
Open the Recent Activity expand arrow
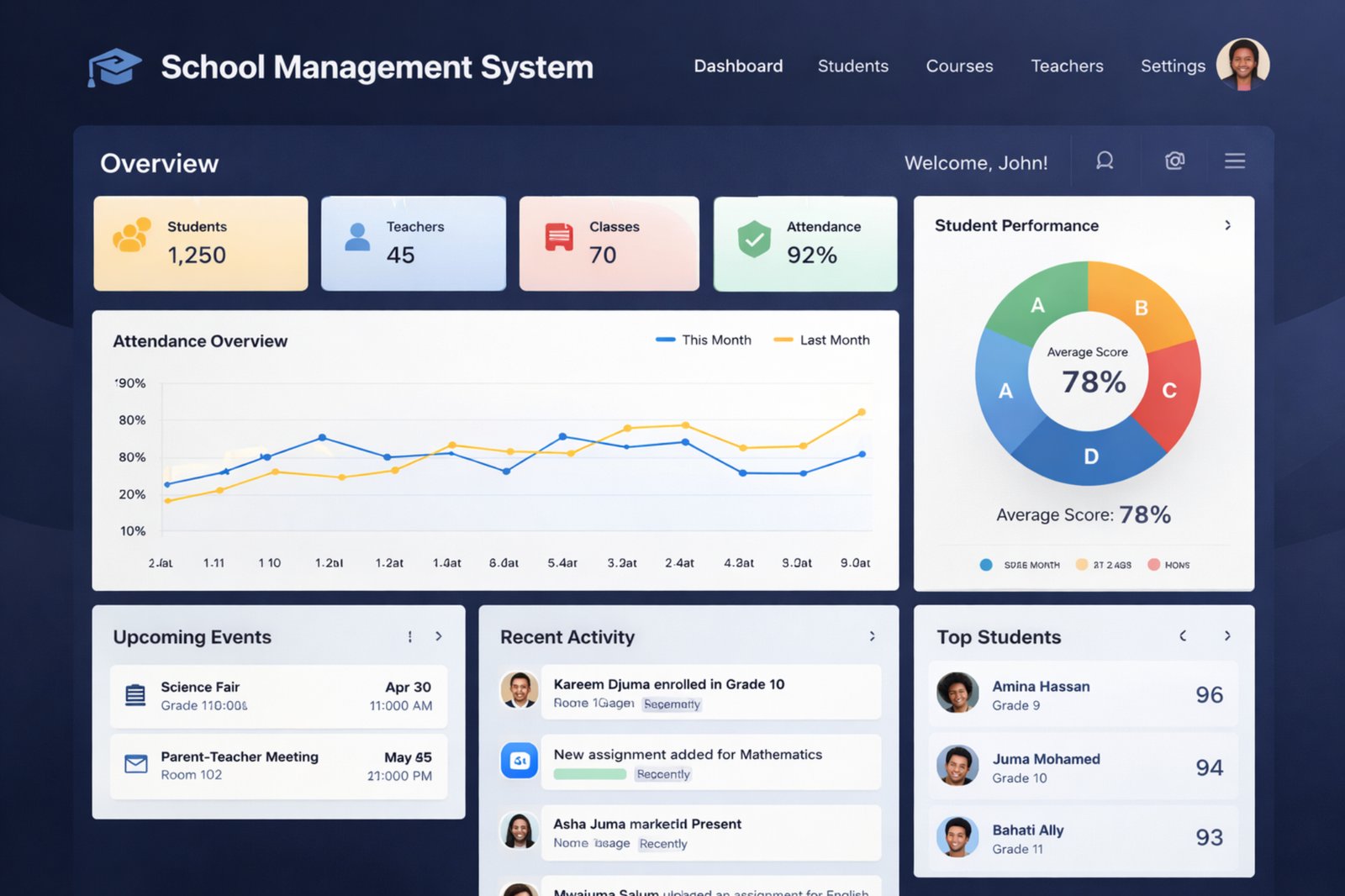pos(871,636)
